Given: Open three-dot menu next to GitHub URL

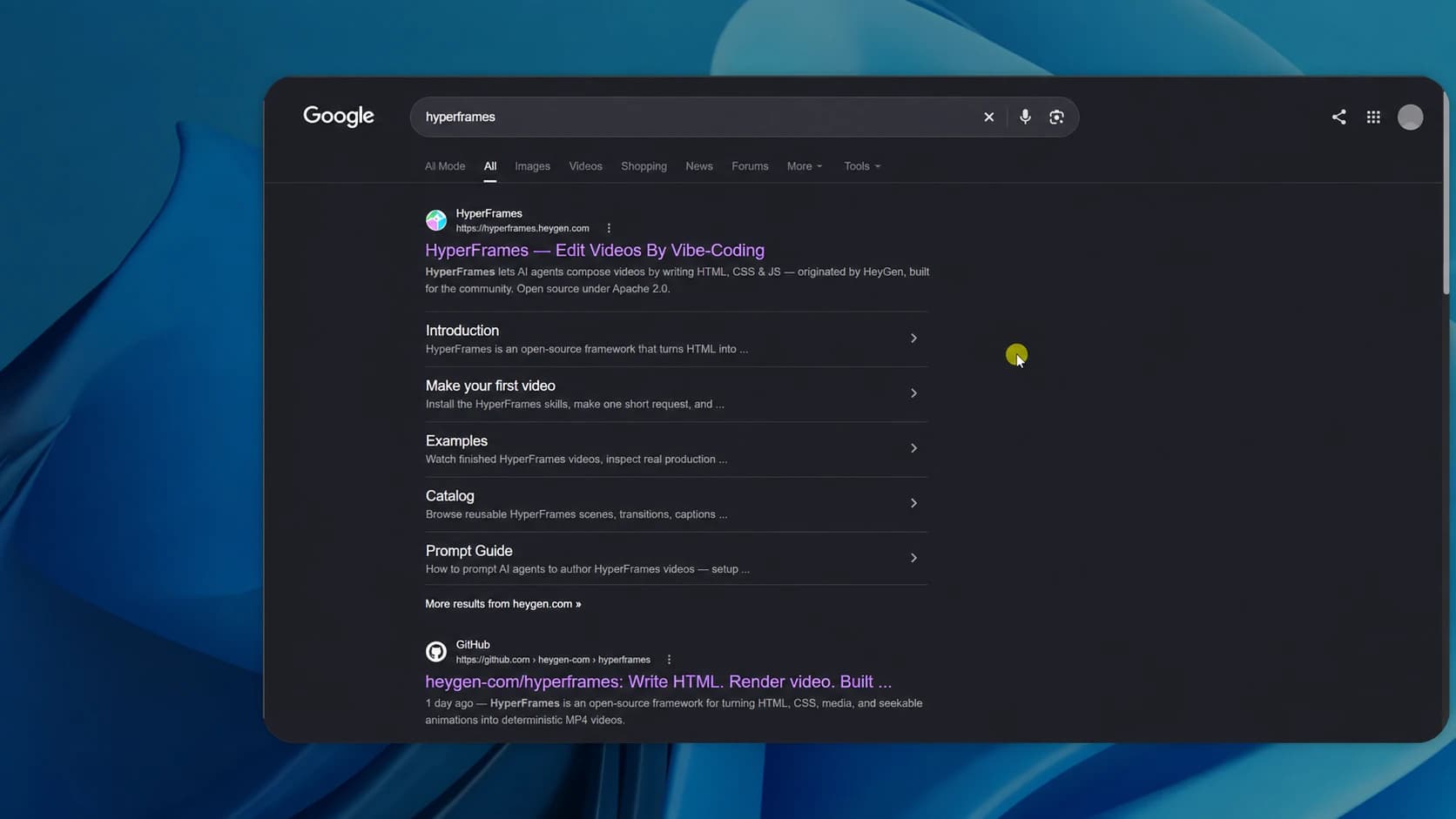Looking at the screenshot, I should tap(669, 660).
